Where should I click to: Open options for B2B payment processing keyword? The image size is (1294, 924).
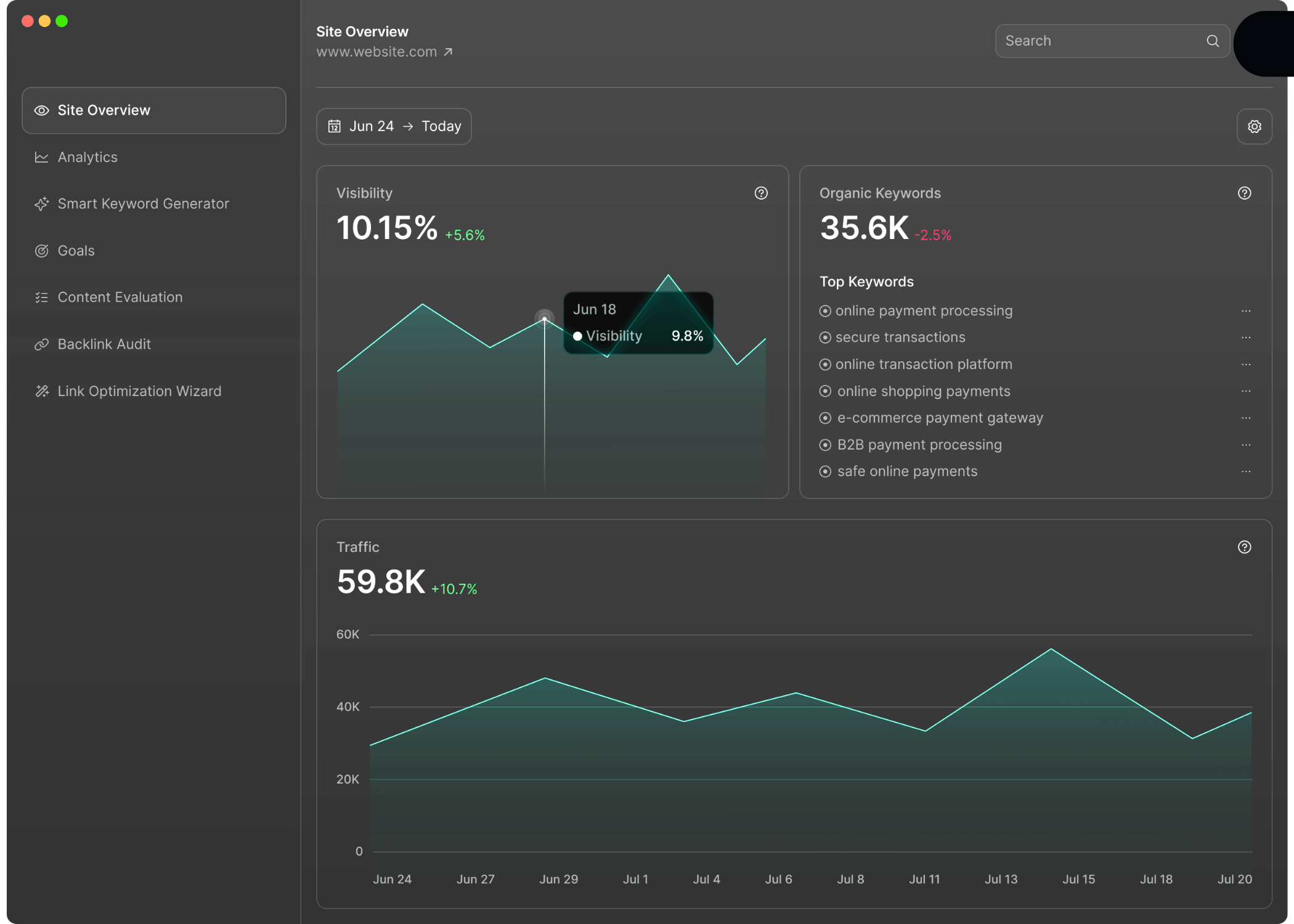[x=1245, y=445]
